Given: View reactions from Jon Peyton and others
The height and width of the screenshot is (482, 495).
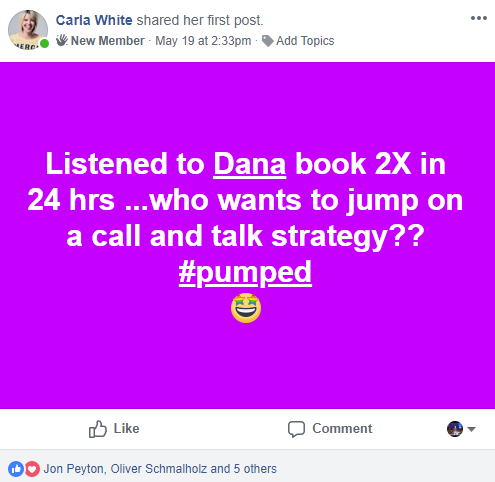Looking at the screenshot, I should coord(160,469).
